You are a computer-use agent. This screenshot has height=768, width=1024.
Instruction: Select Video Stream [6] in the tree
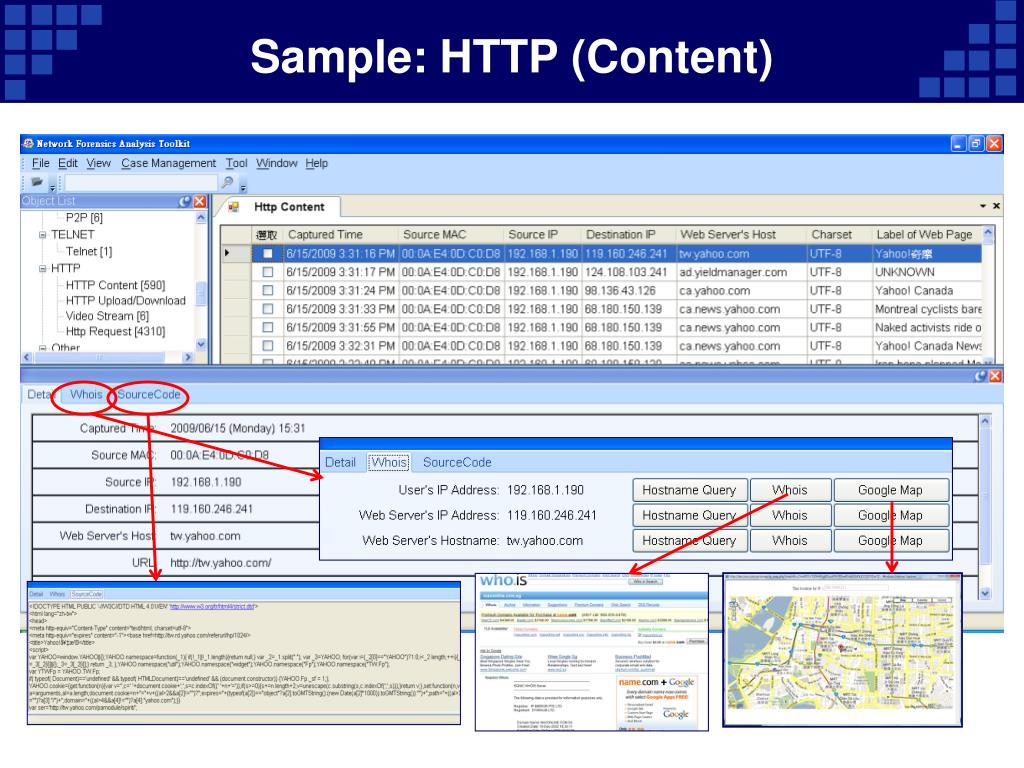click(x=107, y=316)
